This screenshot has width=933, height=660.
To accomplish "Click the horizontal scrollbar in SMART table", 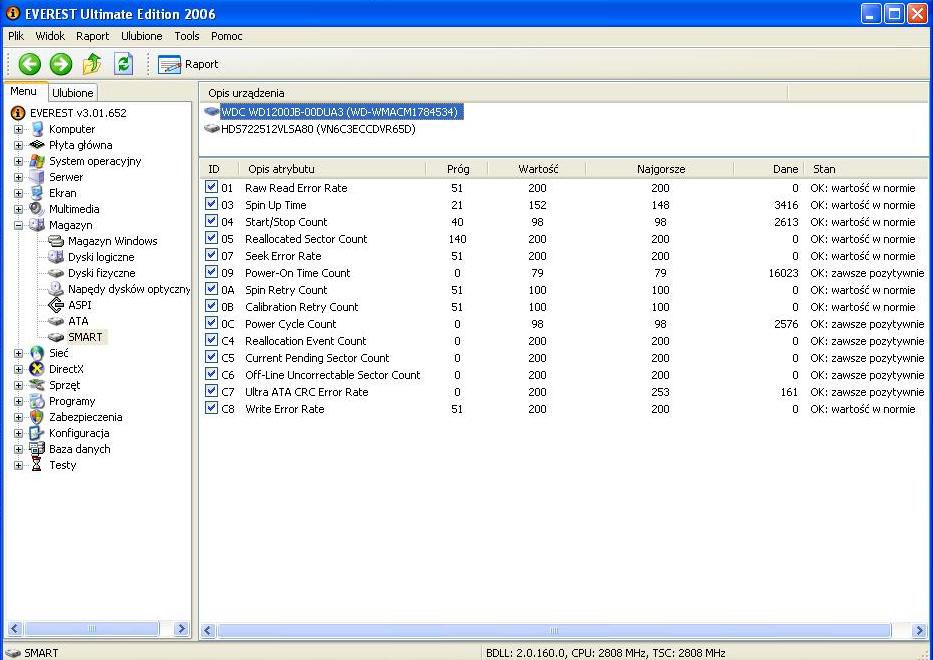I will click(x=553, y=631).
